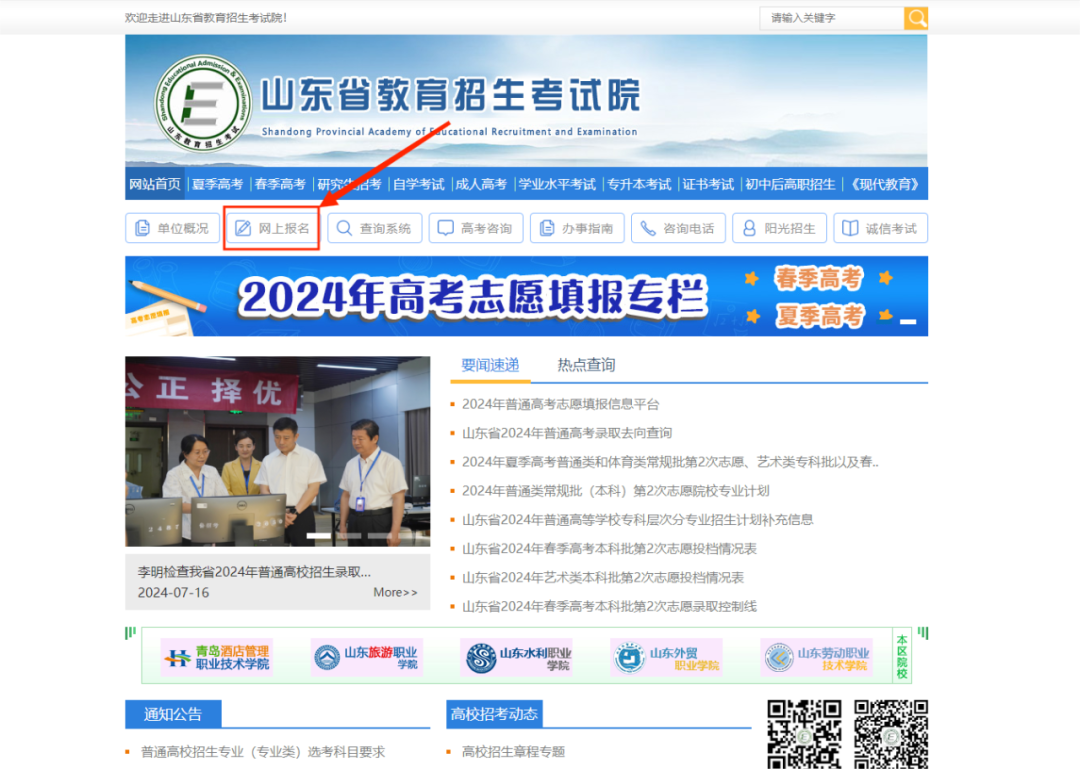Click the 咨询电话 phone icon
Viewport: 1080px width, 769px height.
point(648,228)
